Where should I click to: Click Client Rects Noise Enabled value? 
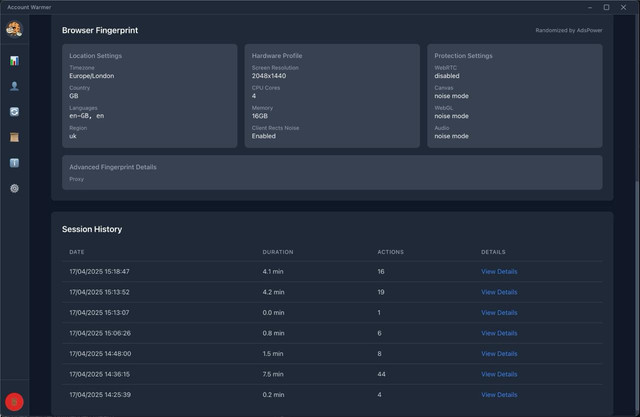tap(263, 136)
